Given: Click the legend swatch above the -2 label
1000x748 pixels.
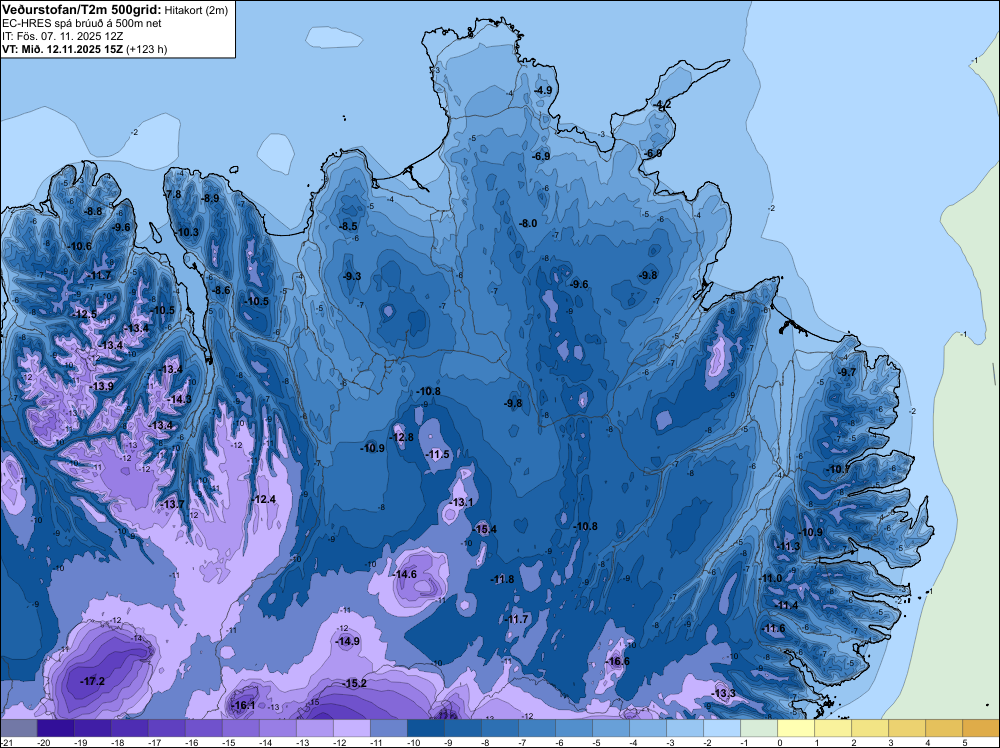Looking at the screenshot, I should click(x=721, y=728).
